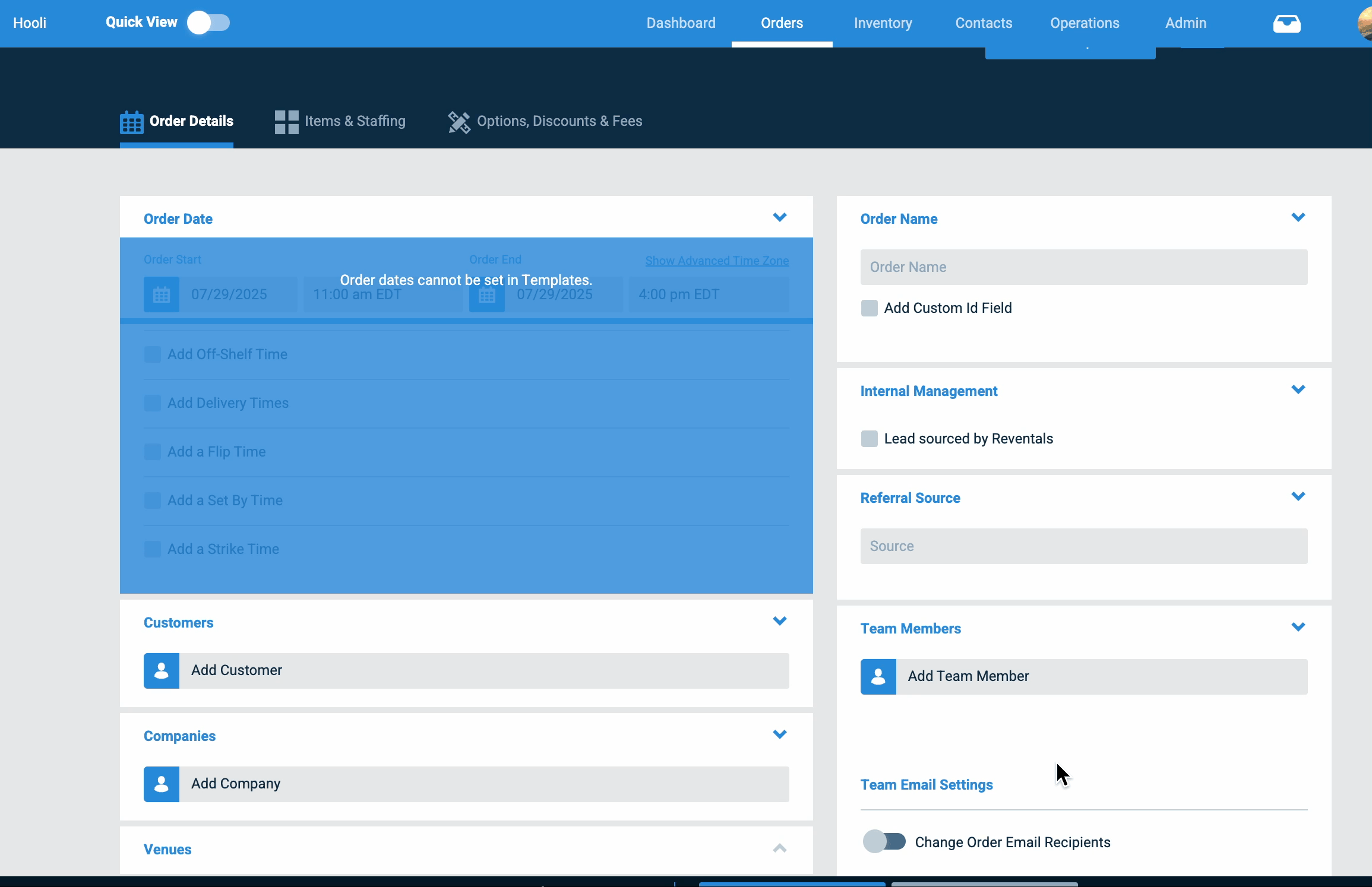Click the referral Source input field
Image resolution: width=1372 pixels, height=887 pixels.
point(1084,546)
